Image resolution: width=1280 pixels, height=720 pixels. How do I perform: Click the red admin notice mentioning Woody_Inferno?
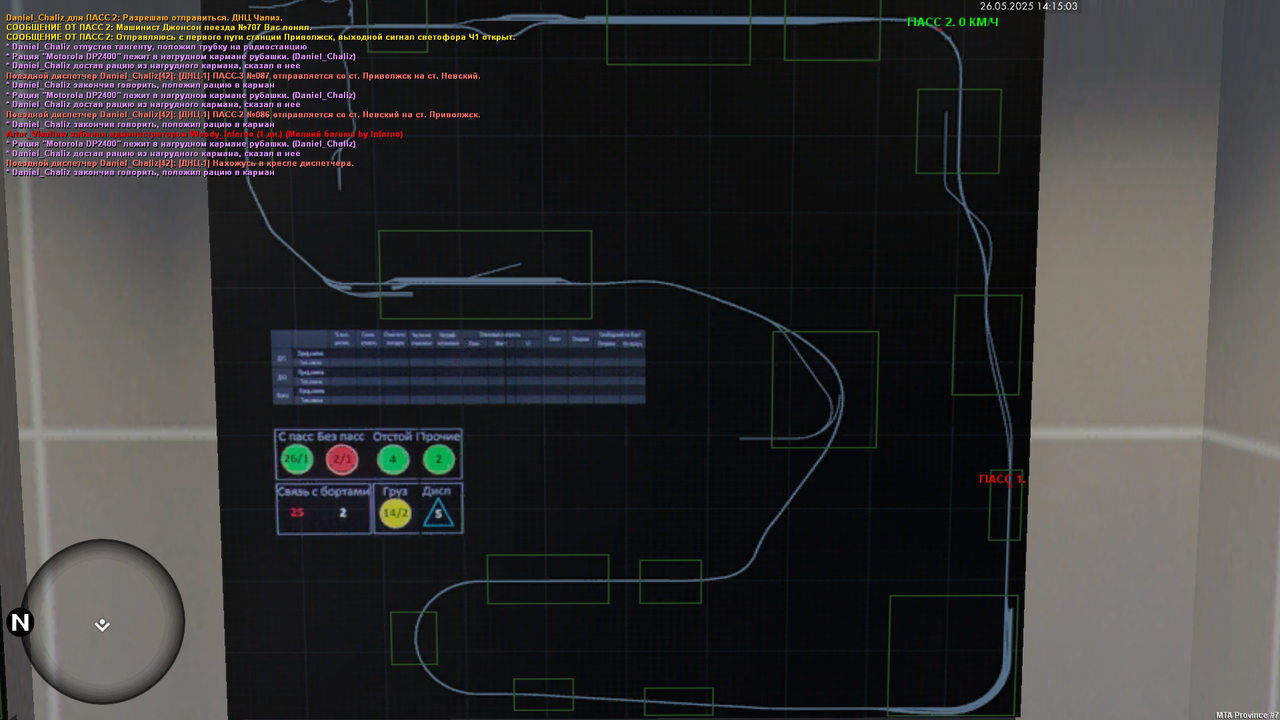click(x=204, y=134)
